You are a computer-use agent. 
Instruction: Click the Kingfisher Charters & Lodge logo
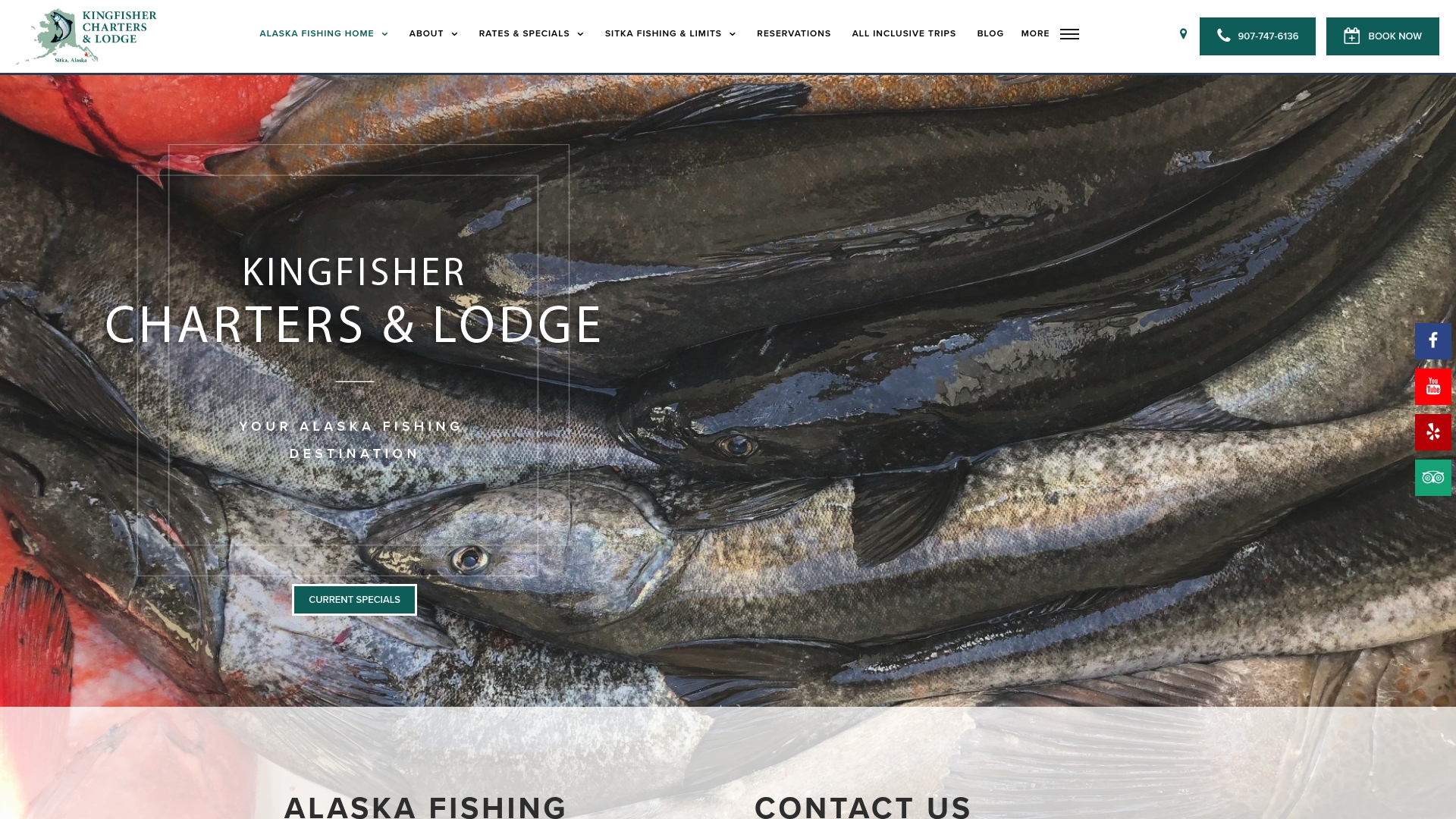click(x=86, y=36)
